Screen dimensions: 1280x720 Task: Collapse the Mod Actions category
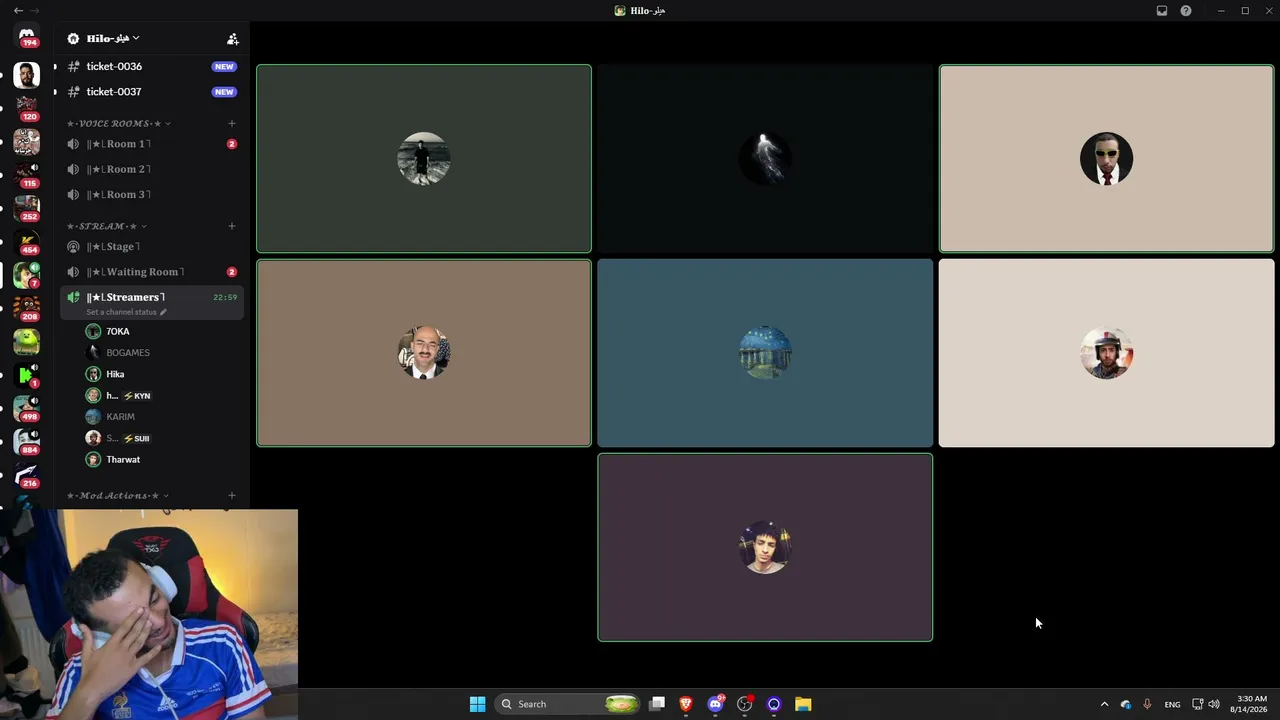pyautogui.click(x=118, y=496)
